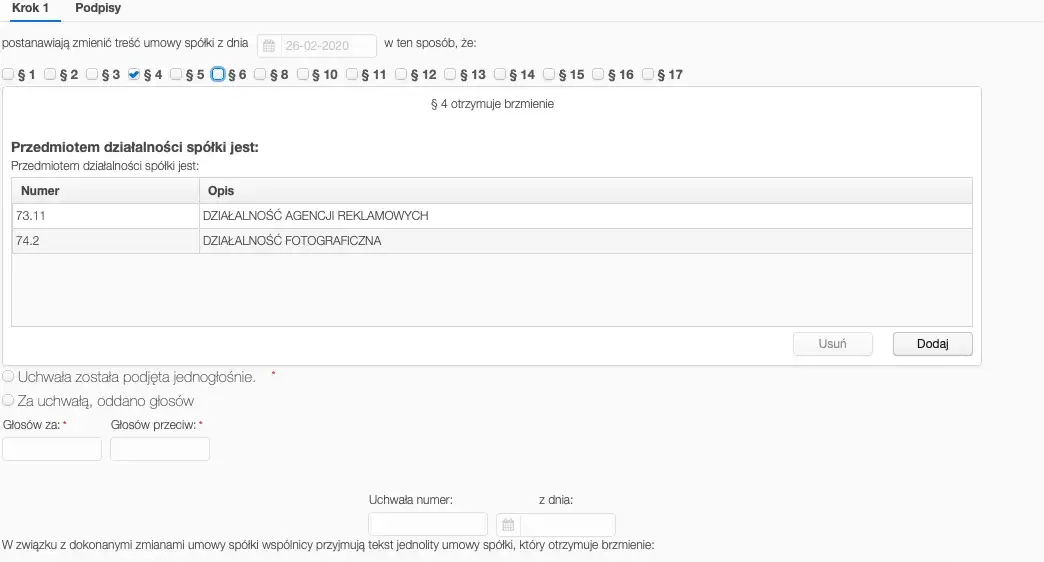The image size is (1044, 562).
Task: Enable the § 1 checkbox
Action: tap(8, 74)
